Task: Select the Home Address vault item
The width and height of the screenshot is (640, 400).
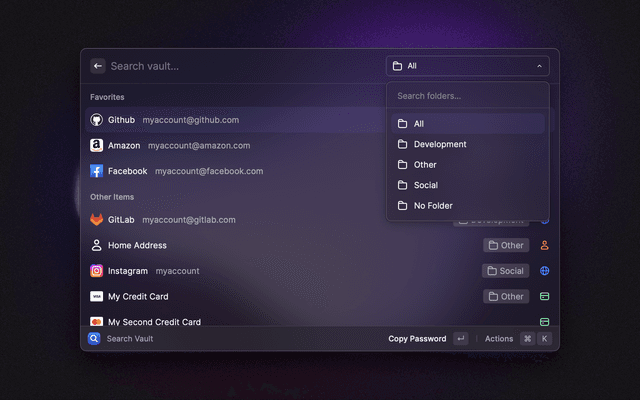Action: click(137, 245)
